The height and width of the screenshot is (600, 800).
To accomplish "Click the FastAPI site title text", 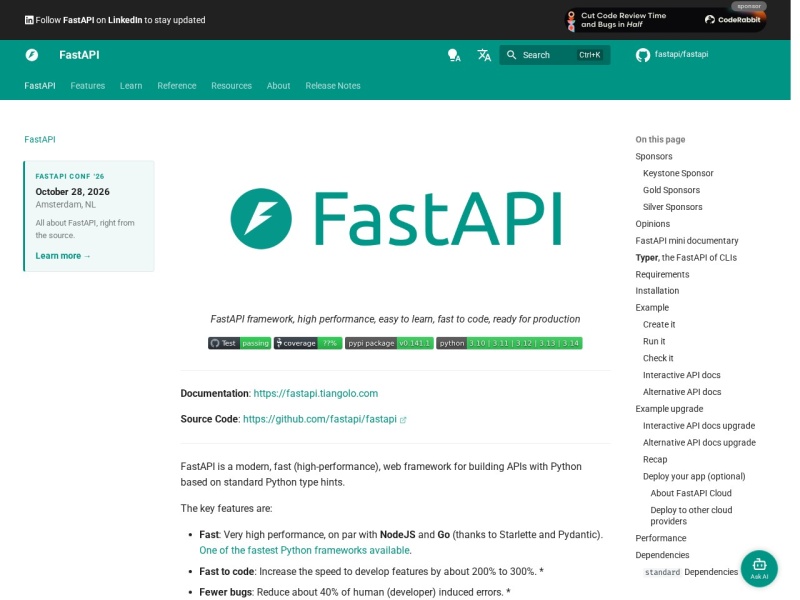I will 79,55.
